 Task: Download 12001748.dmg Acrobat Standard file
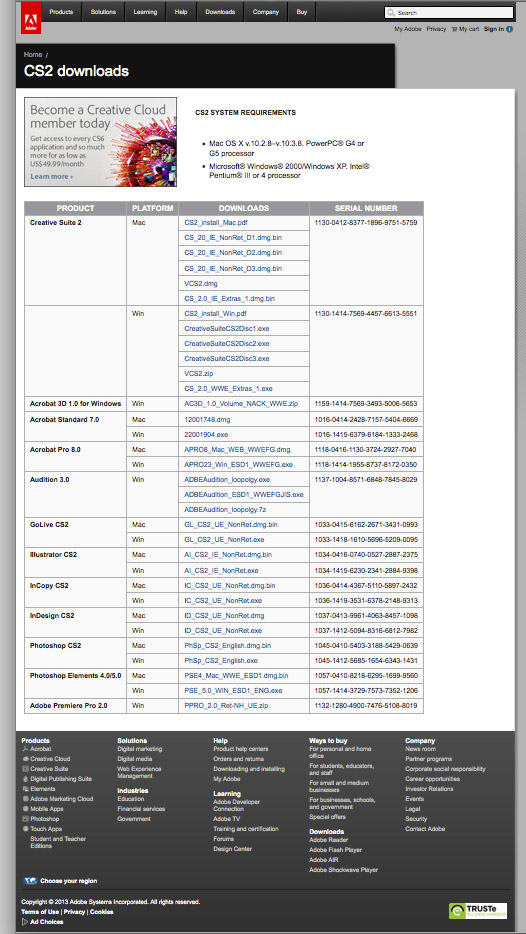coord(207,420)
